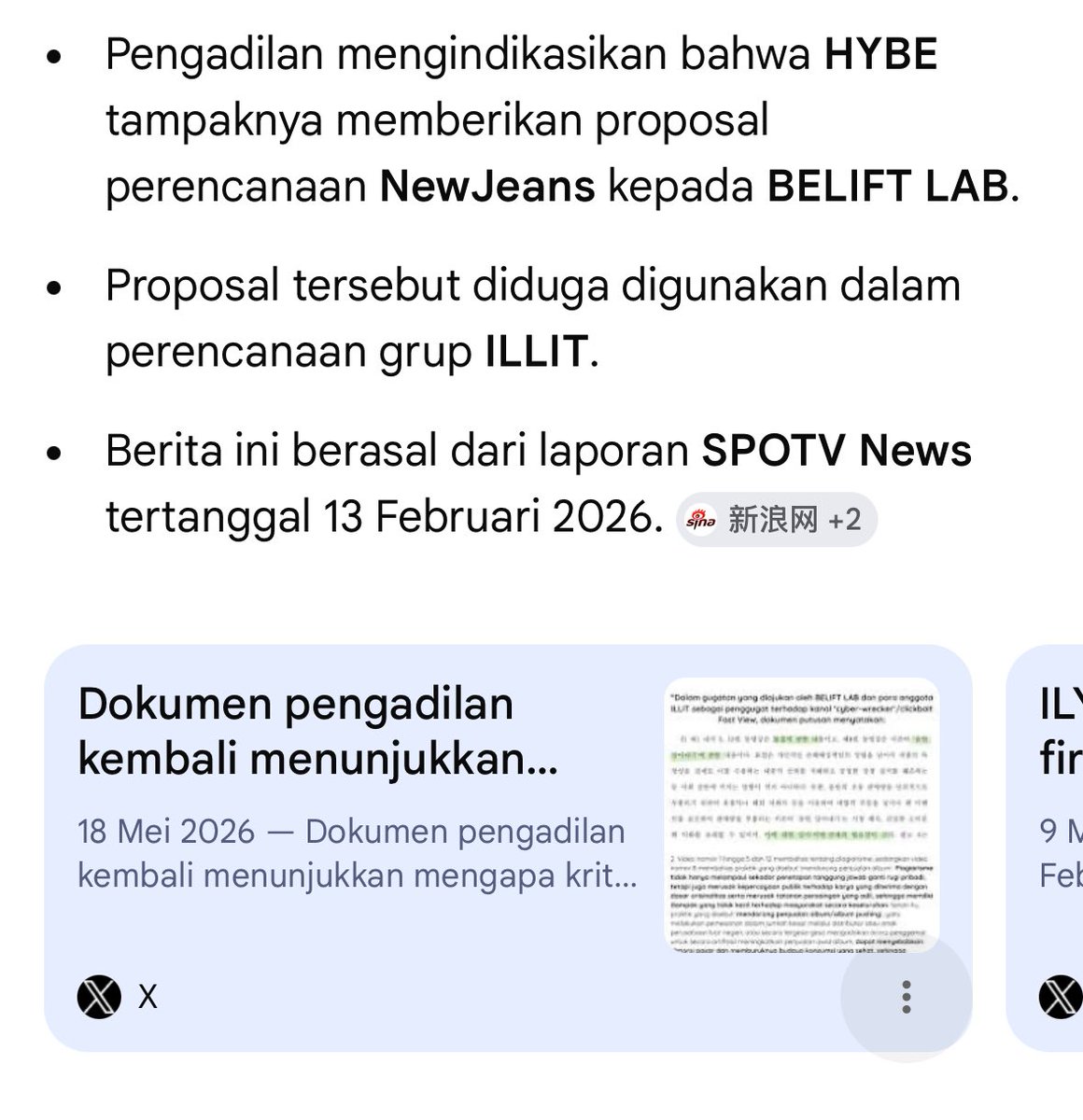
Task: Tap the X icon on the partially visible second card
Action: 1062,998
